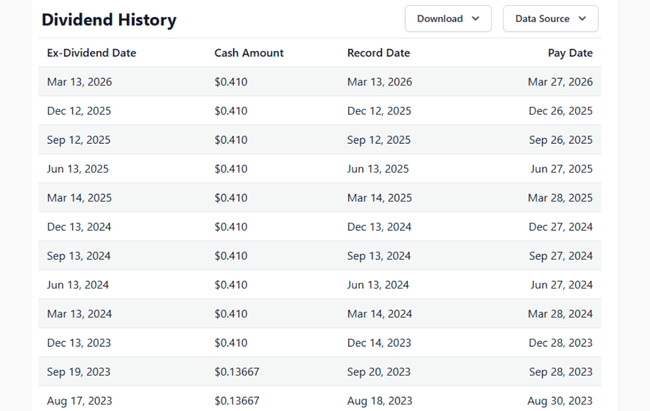Click the Jun 27, 2025 pay date cell
The height and width of the screenshot is (411, 650).
coord(560,169)
